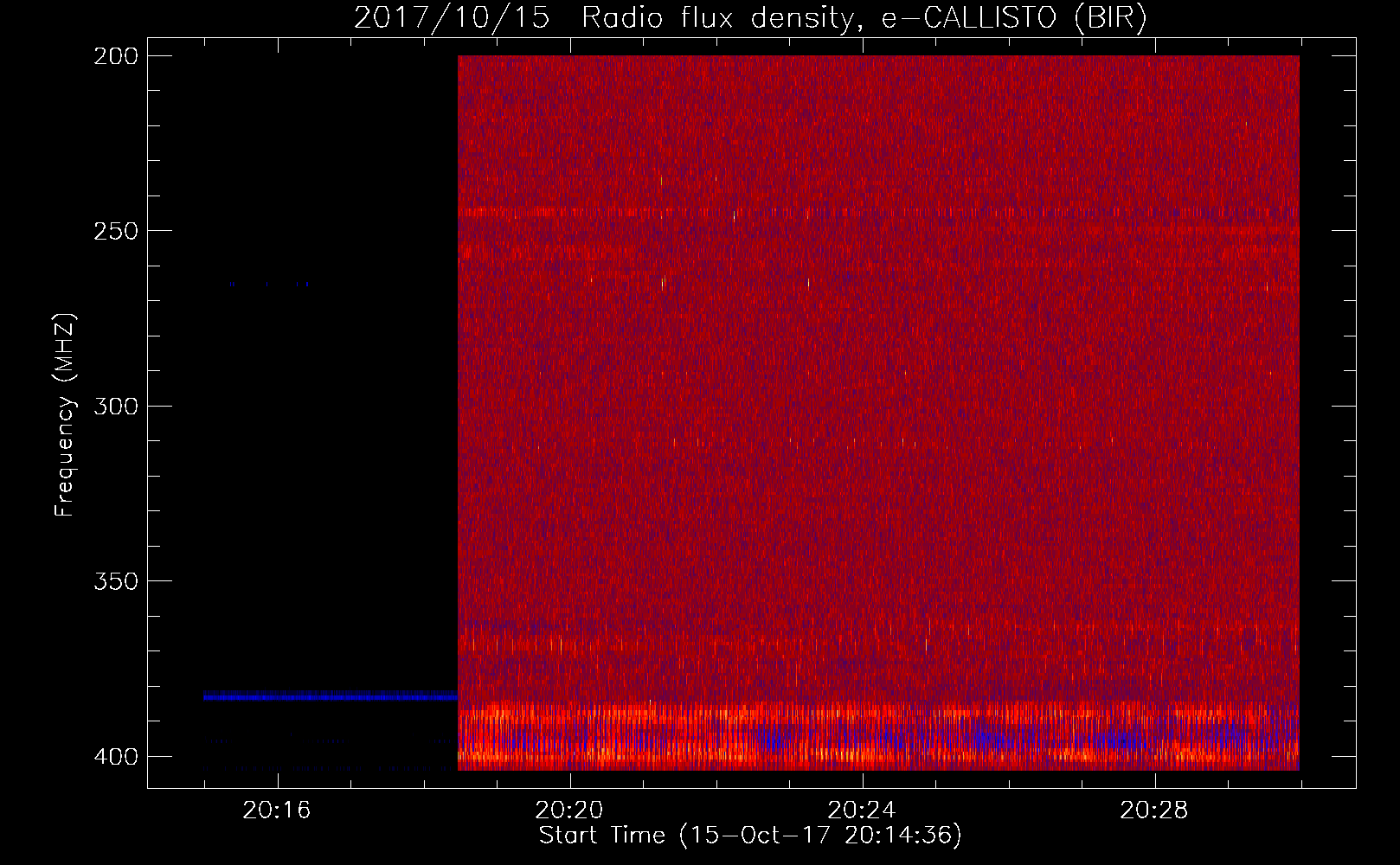Viewport: 1400px width, 865px height.
Task: Click the 'Frequency (MHZ)' y-axis label
Action: click(64, 415)
